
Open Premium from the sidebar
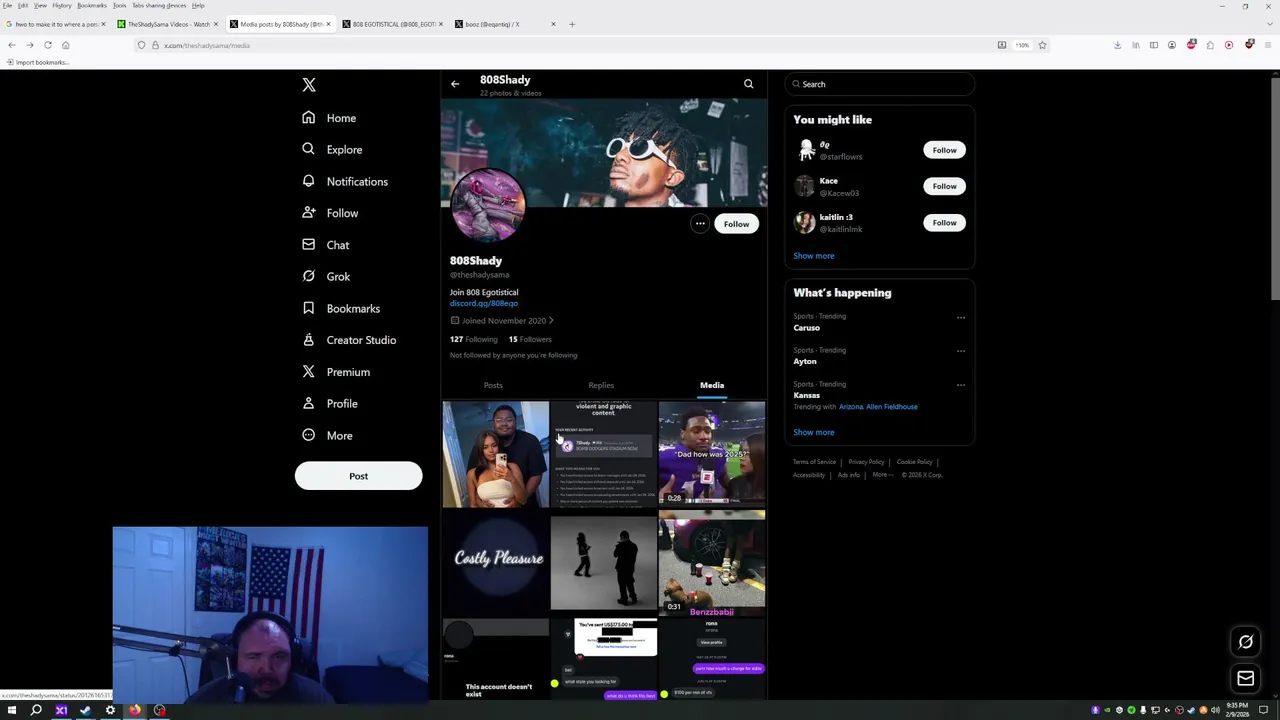click(336, 372)
